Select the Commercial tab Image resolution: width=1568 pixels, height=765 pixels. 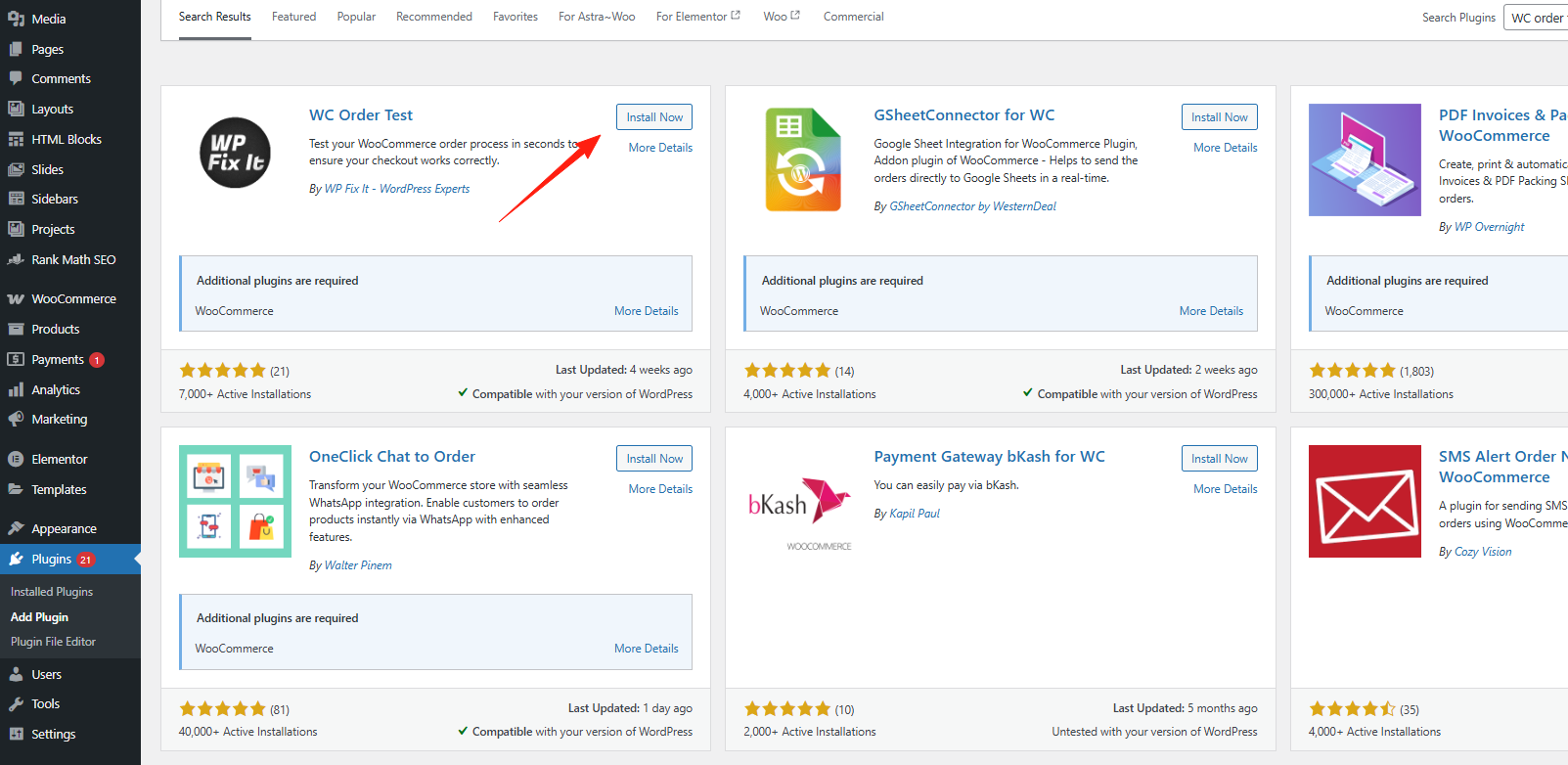853,17
